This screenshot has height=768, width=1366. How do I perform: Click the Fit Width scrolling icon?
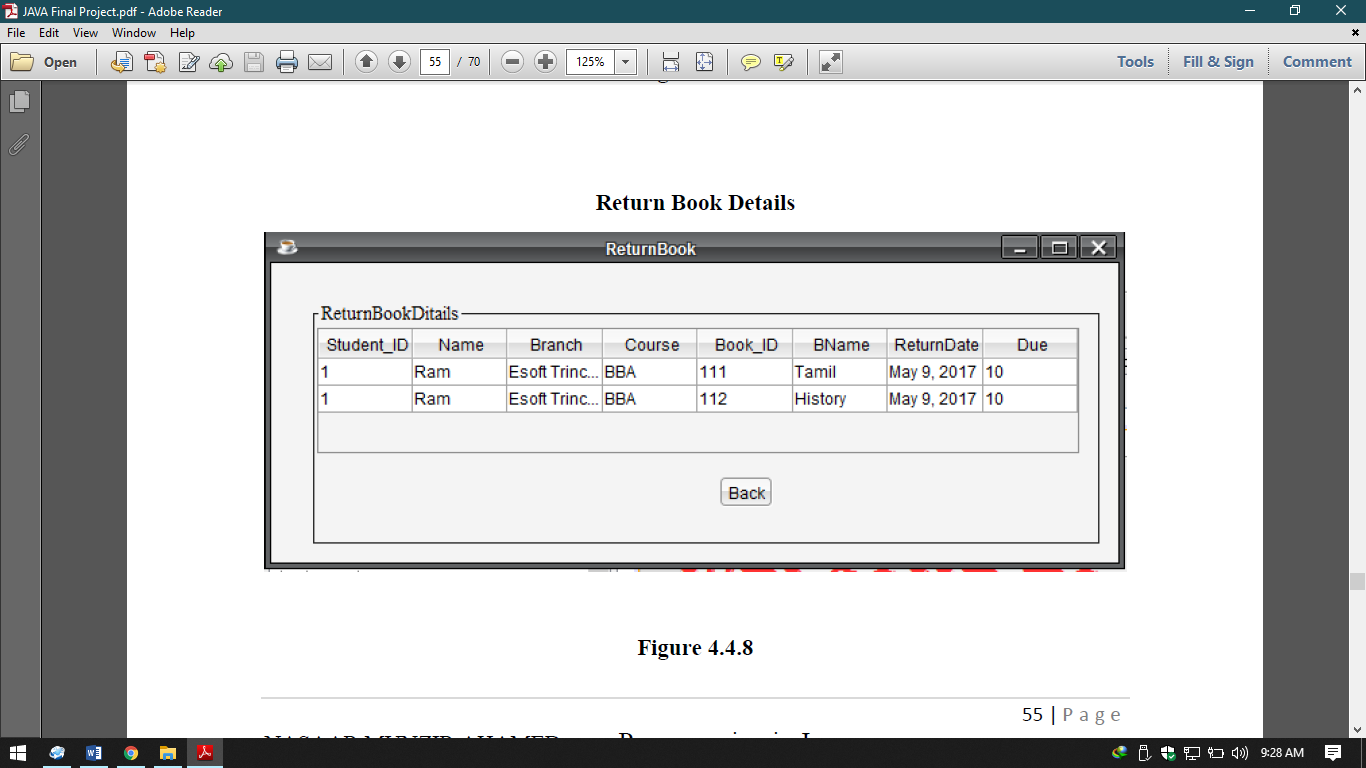pyautogui.click(x=671, y=62)
